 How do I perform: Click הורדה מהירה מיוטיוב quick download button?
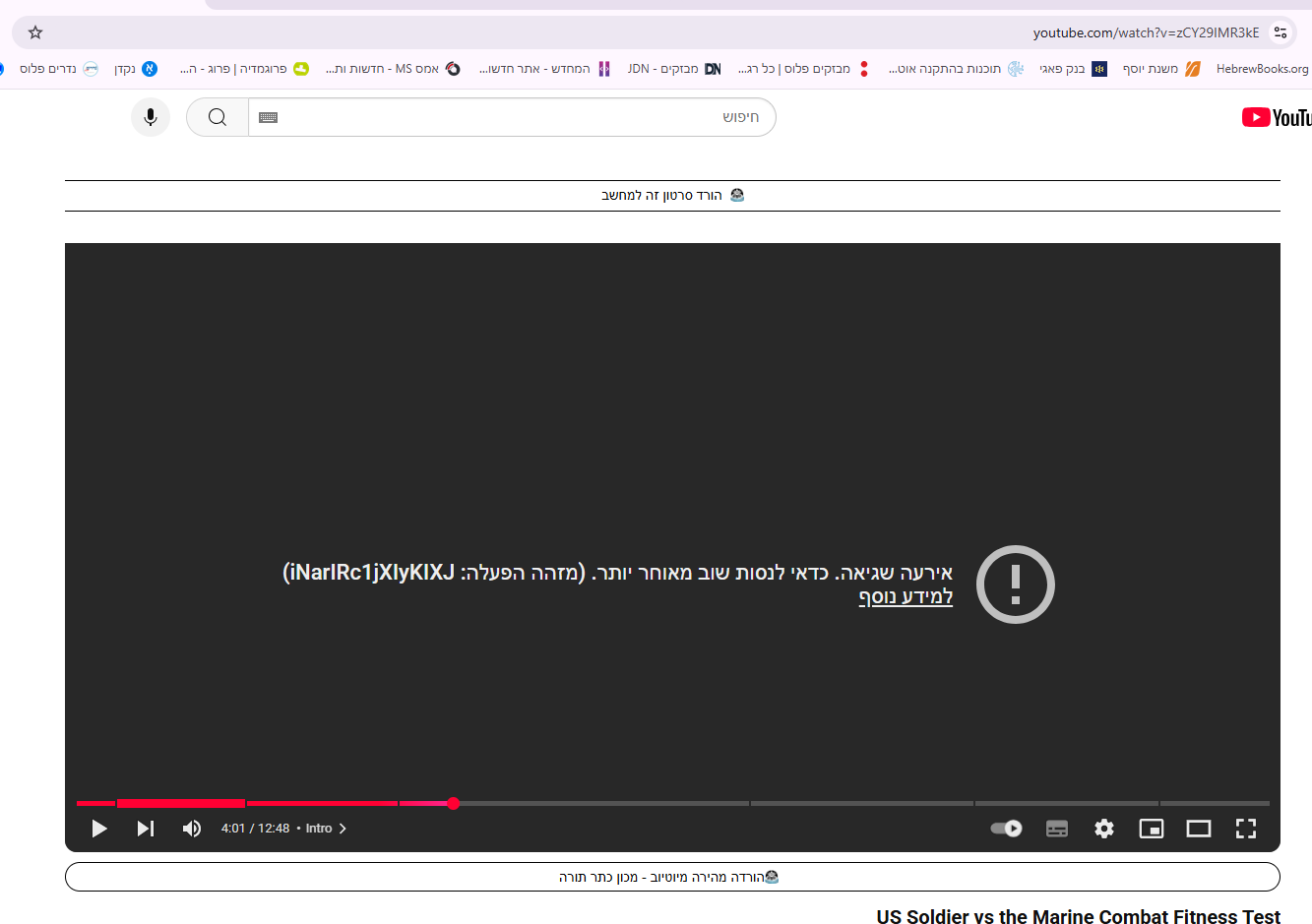[x=672, y=877]
